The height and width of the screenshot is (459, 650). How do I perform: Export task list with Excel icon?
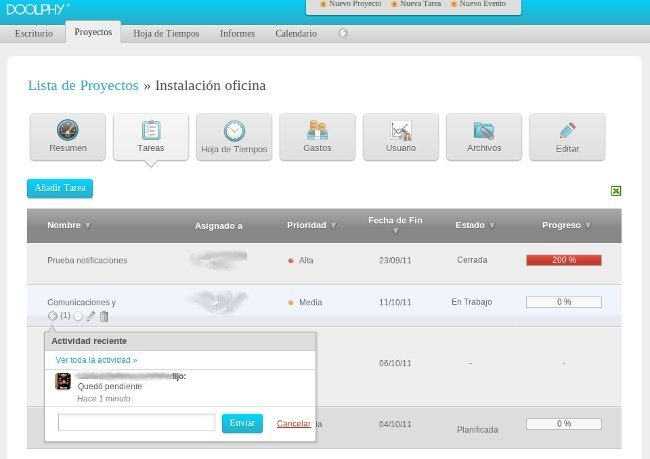click(x=616, y=191)
